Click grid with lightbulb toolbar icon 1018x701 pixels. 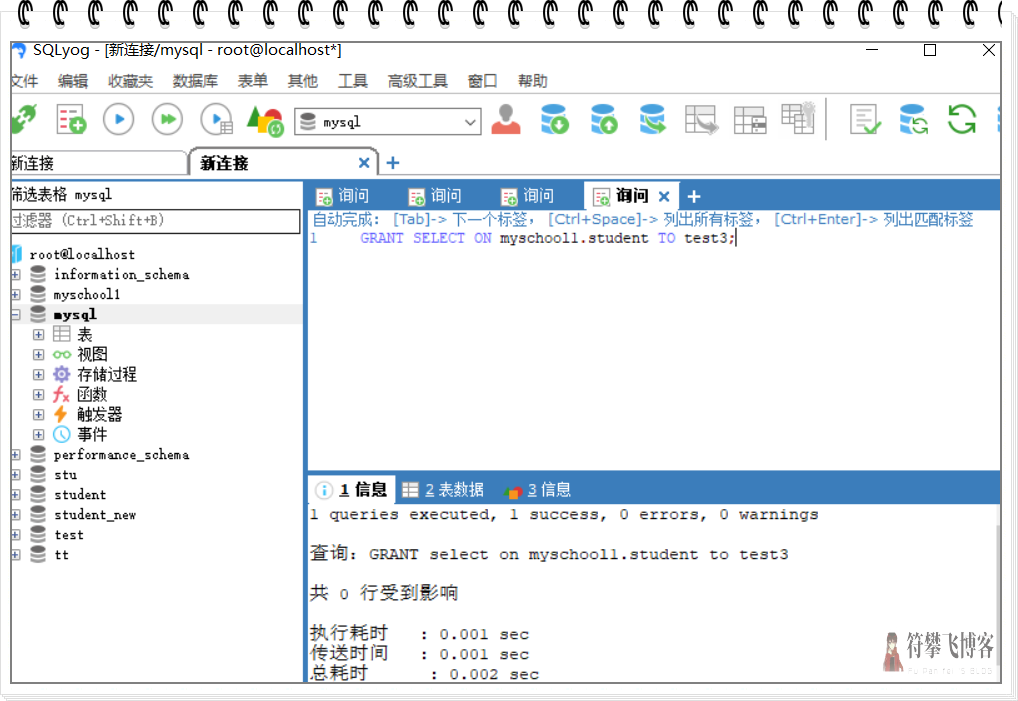(798, 118)
